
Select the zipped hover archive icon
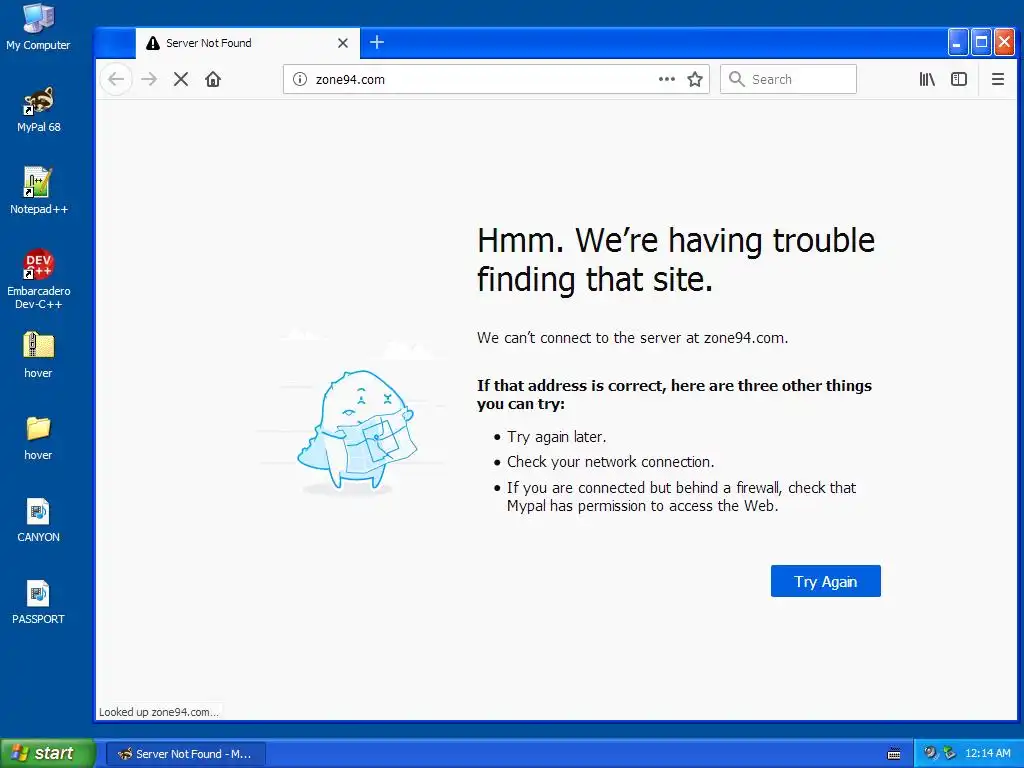pos(39,355)
